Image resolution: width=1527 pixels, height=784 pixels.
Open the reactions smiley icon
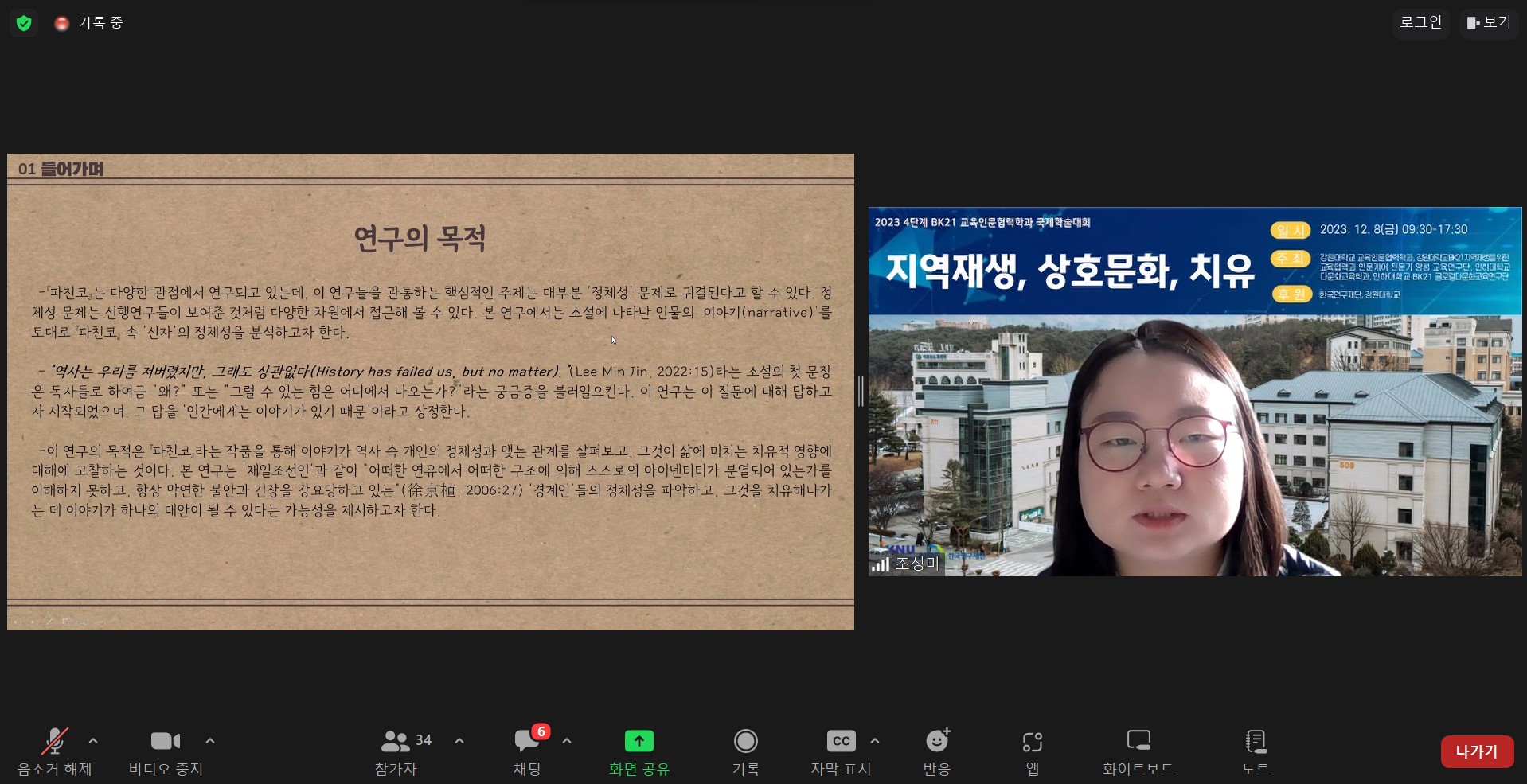point(938,741)
